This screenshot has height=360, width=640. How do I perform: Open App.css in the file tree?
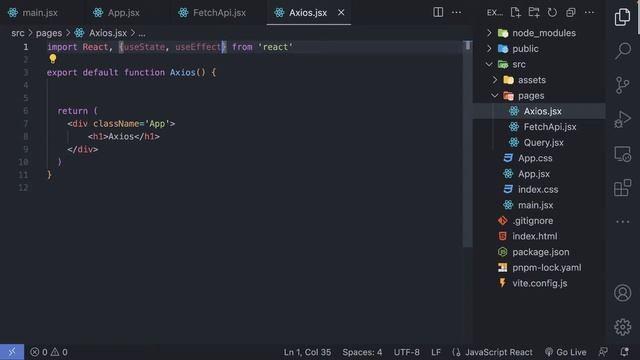point(539,158)
